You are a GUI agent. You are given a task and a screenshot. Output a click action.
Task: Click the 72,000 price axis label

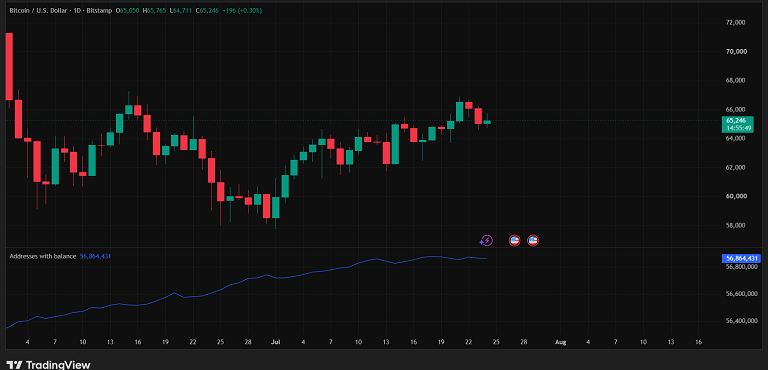[x=735, y=23]
